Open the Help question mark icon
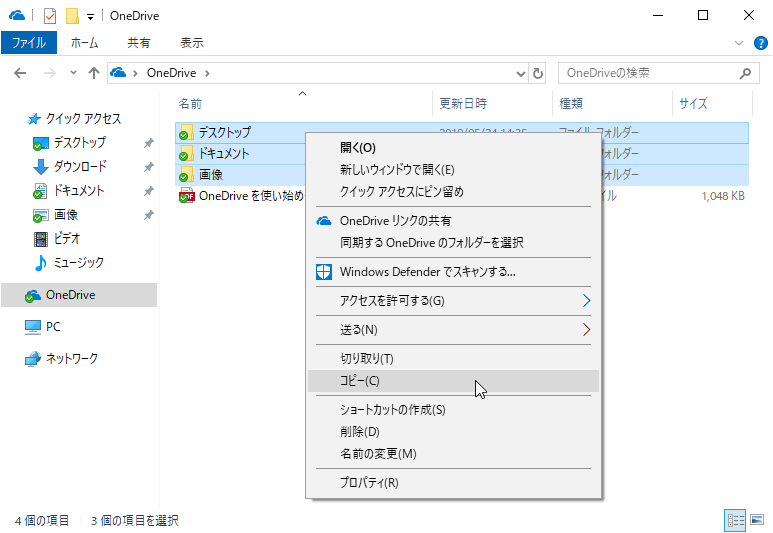Viewport: 773px width, 533px height. [x=761, y=43]
